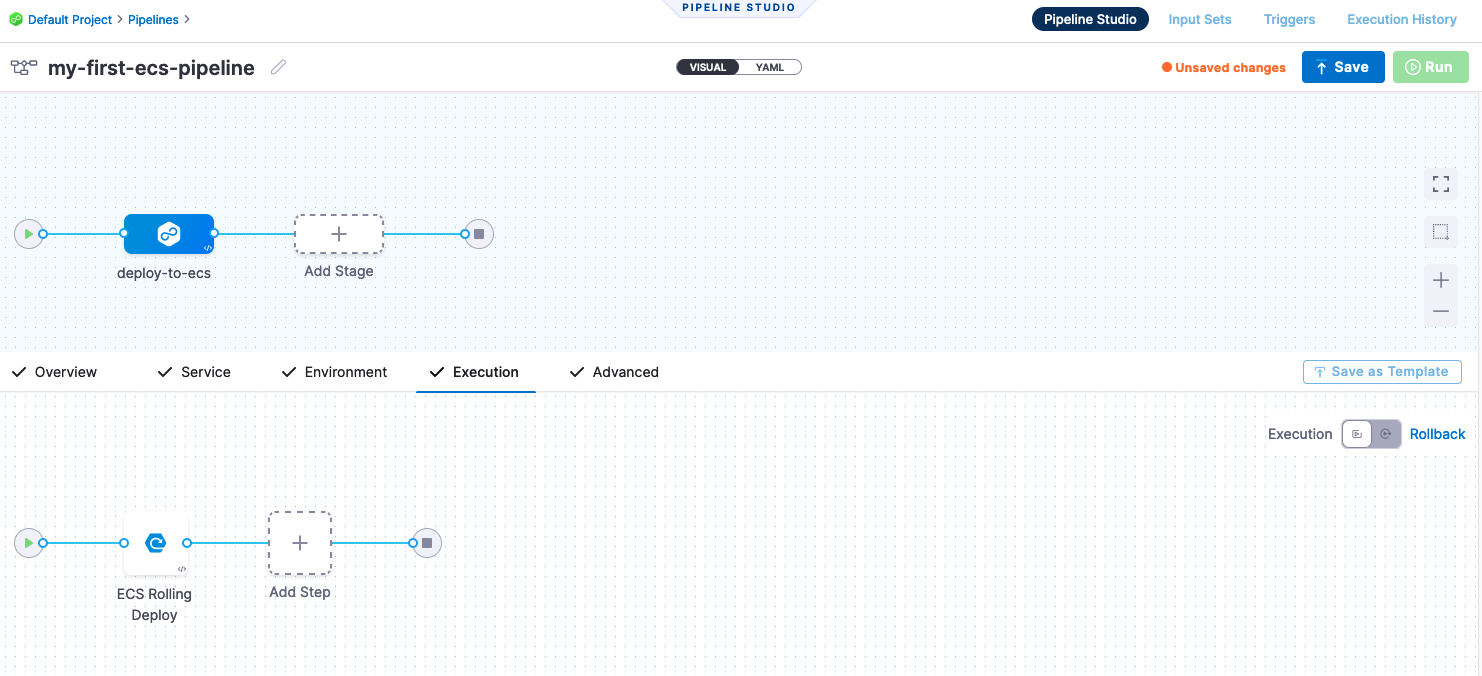Click the ECS Rolling Deploy step icon
Screen dimensions: 1482x676
click(x=155, y=543)
